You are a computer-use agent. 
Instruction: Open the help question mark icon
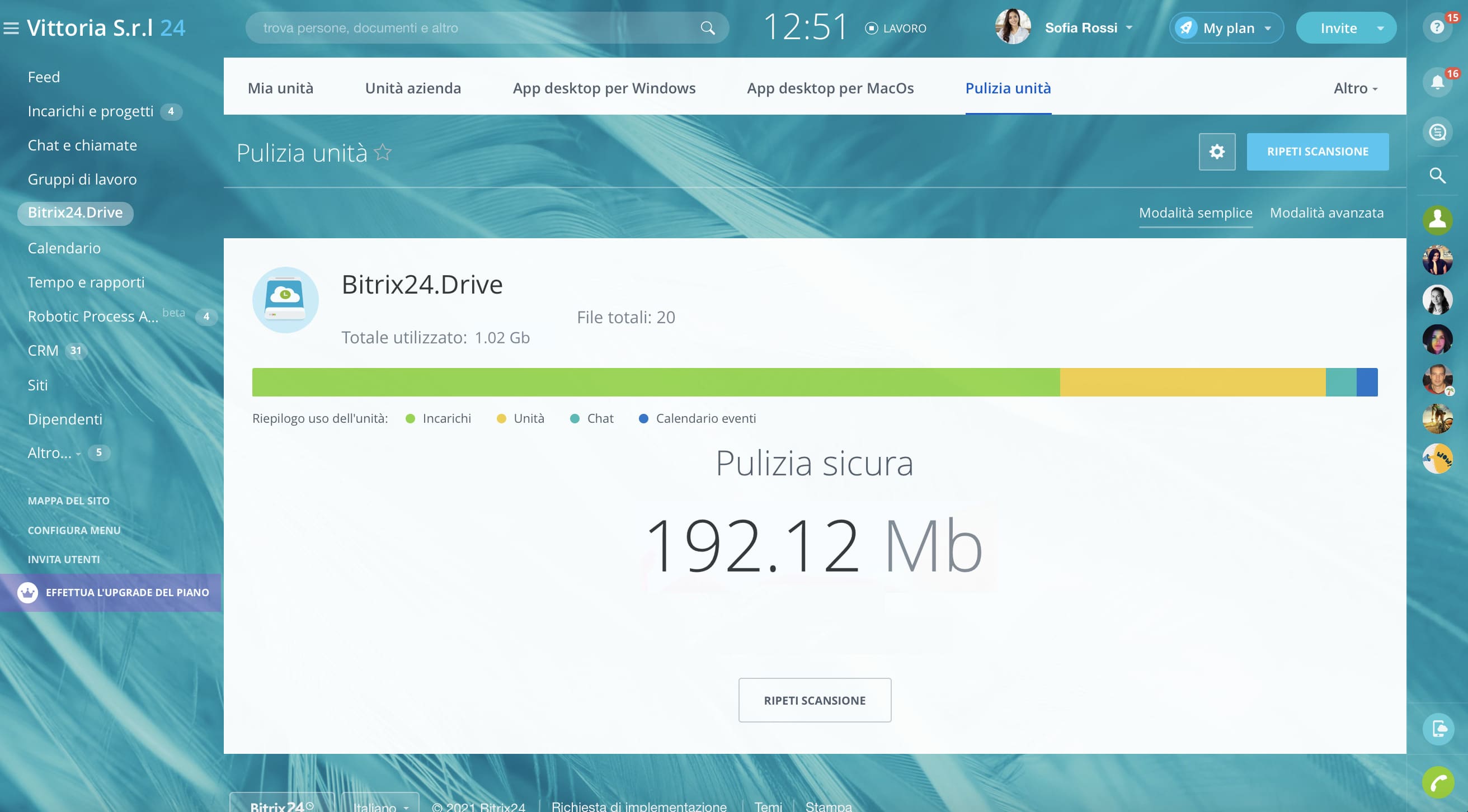click(1437, 27)
